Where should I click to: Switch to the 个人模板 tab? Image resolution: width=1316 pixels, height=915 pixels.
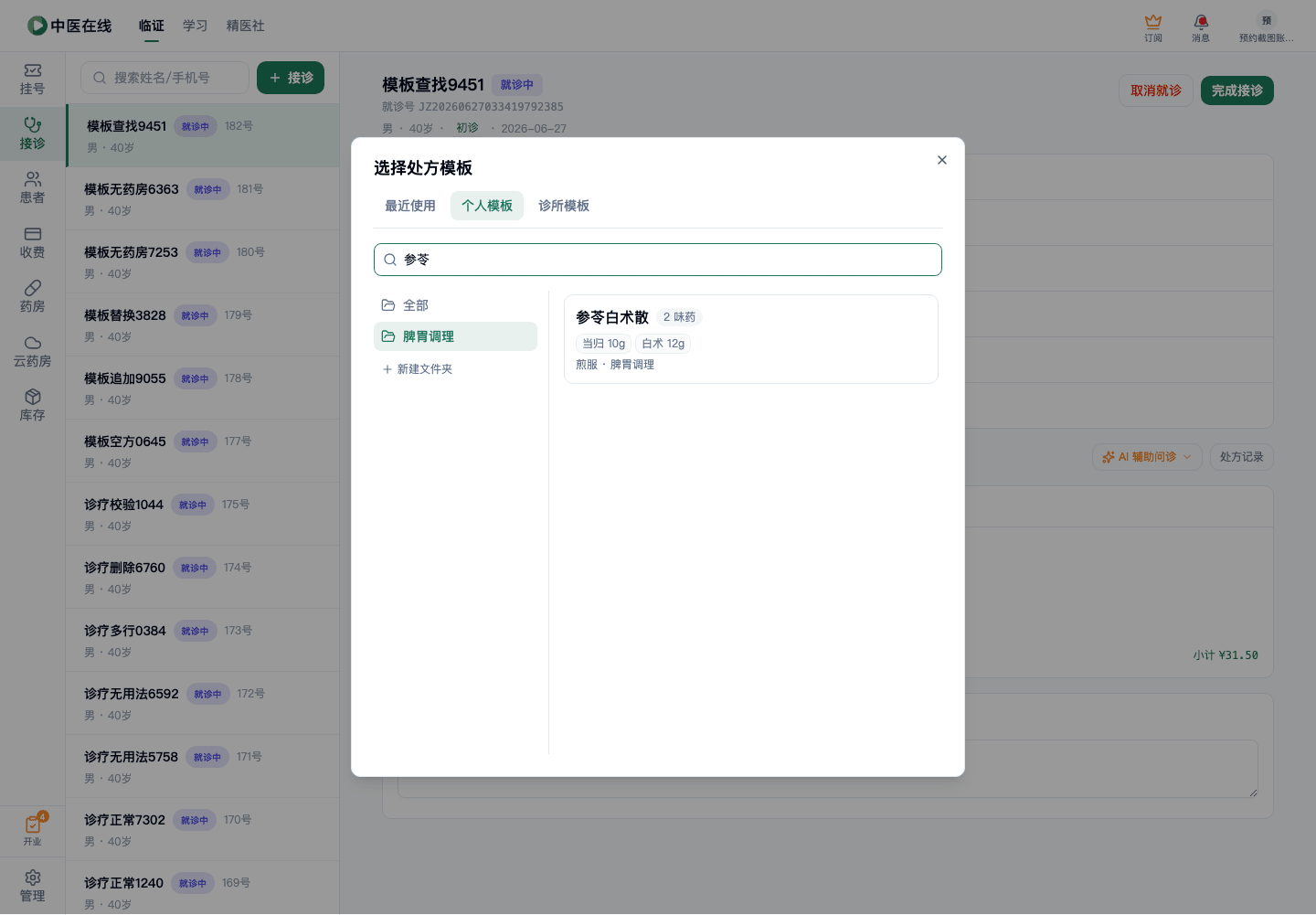pyautogui.click(x=487, y=206)
